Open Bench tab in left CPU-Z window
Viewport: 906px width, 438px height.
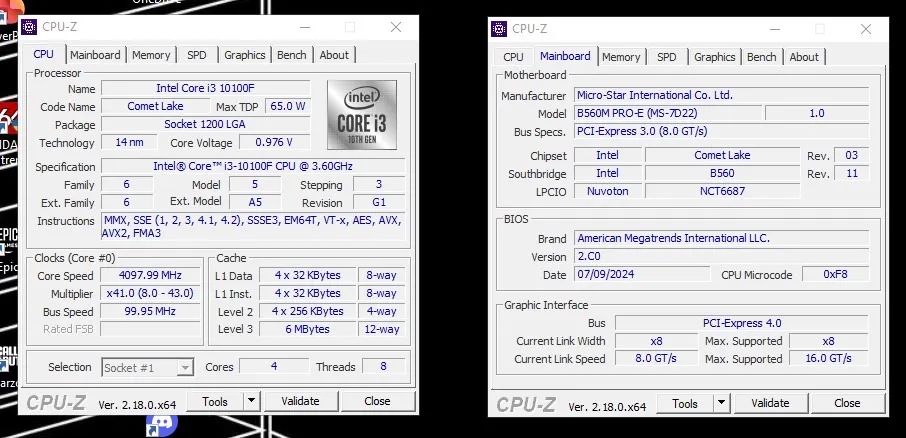[291, 55]
